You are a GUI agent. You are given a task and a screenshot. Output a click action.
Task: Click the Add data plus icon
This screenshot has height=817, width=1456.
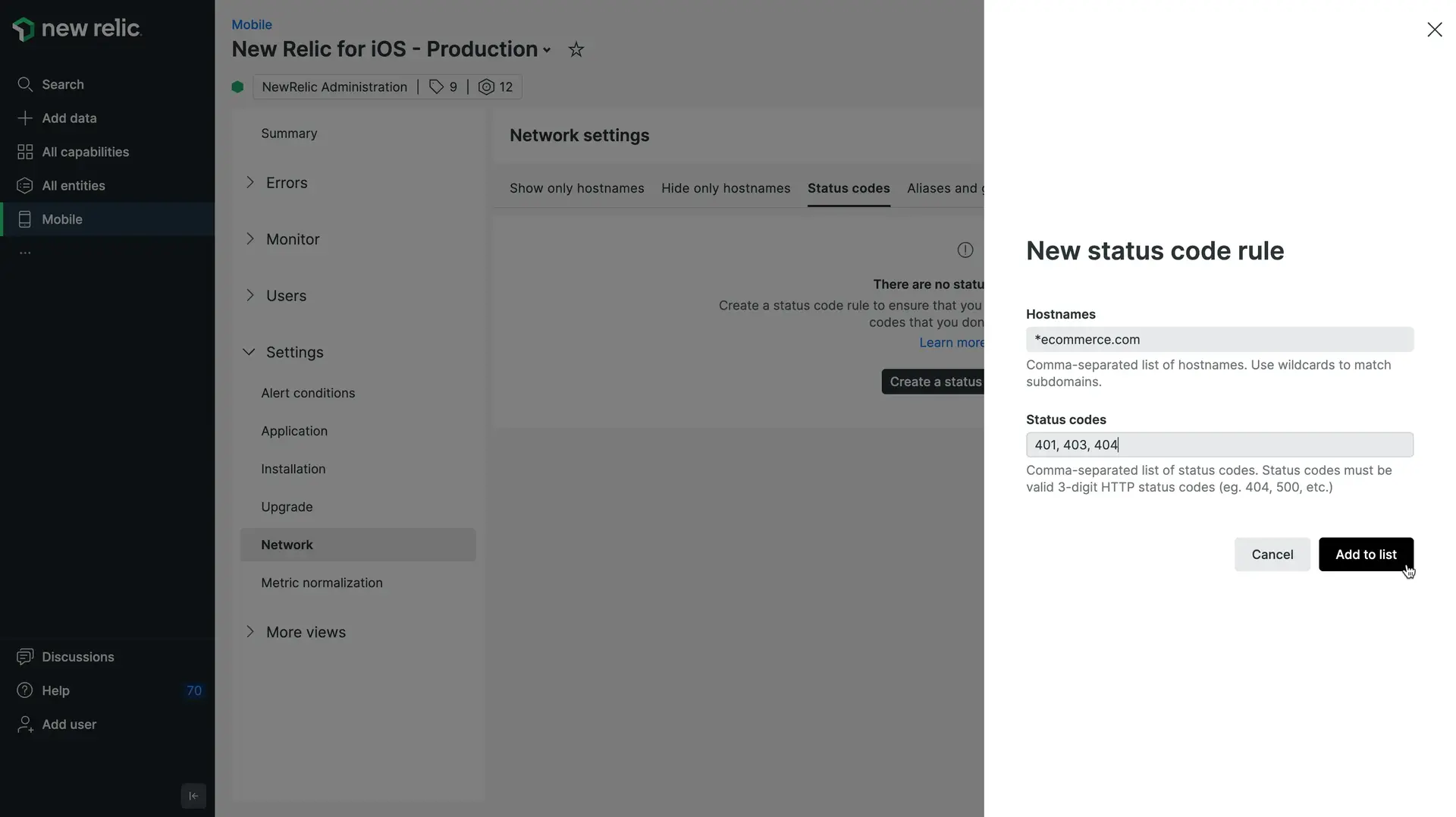tap(25, 118)
